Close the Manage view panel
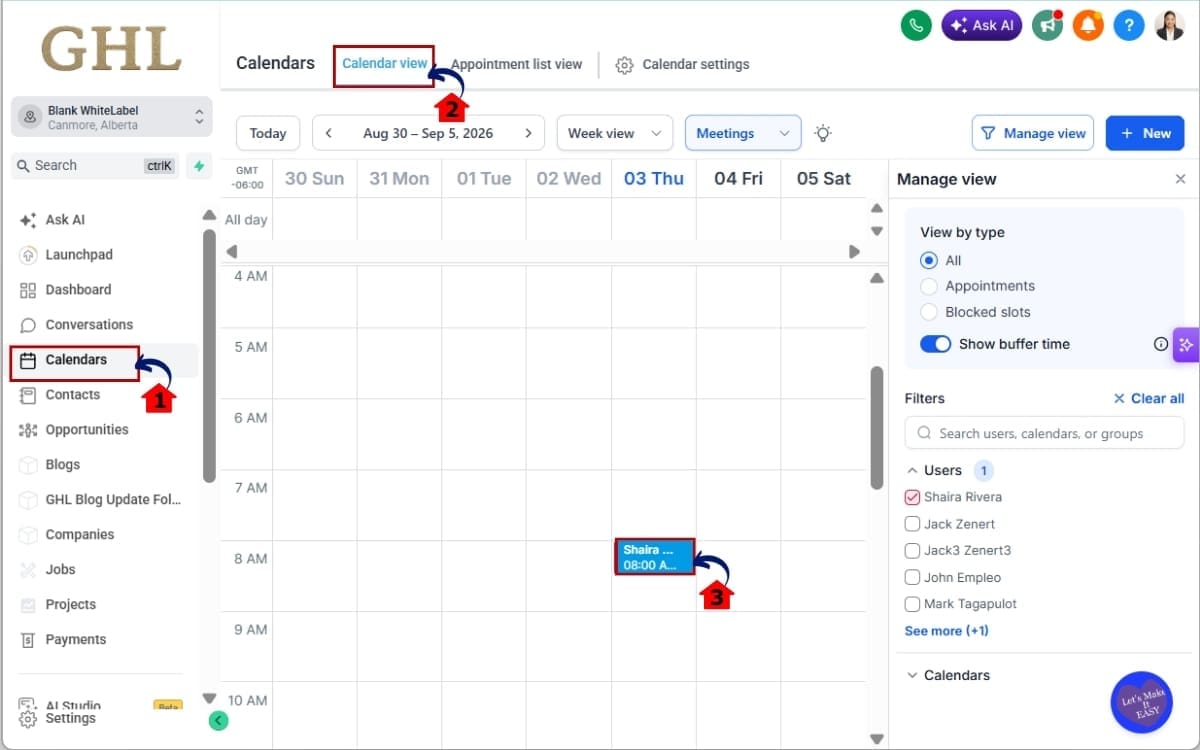 1180,179
